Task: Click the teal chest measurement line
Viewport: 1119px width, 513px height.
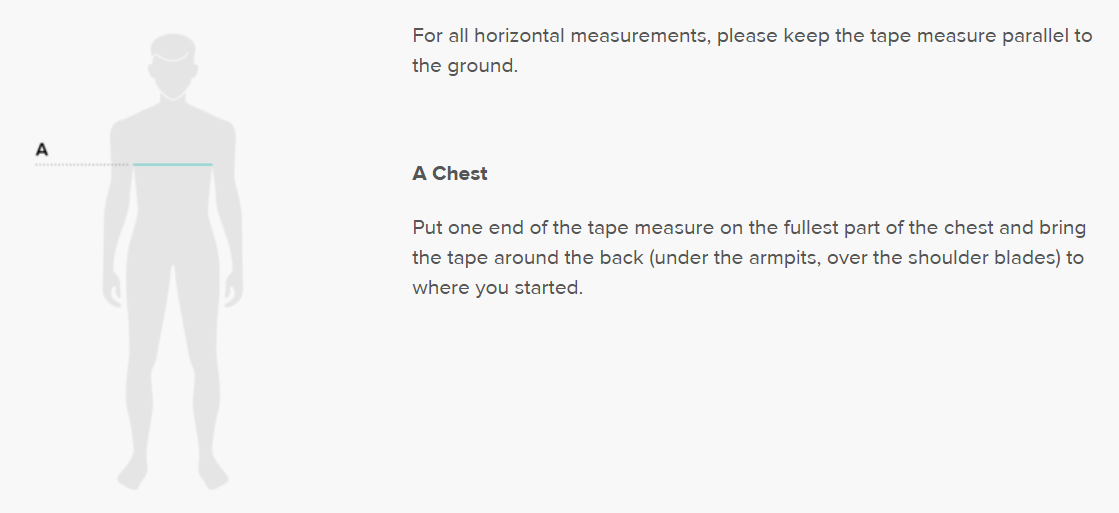Action: [172, 164]
